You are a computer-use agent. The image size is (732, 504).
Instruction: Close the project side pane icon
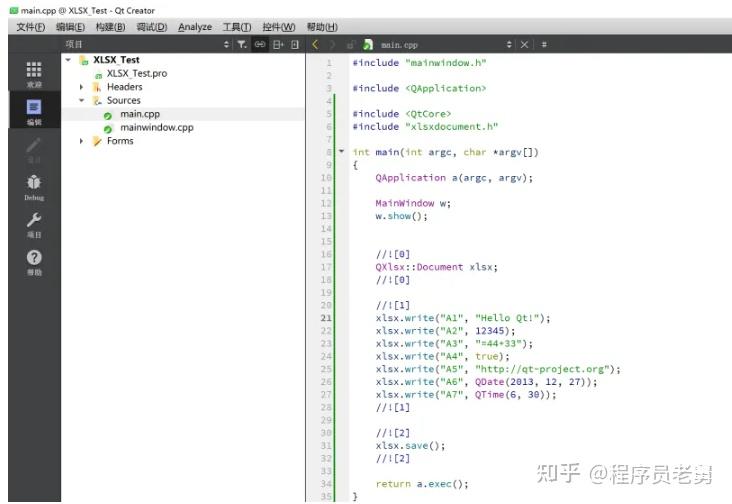(295, 44)
